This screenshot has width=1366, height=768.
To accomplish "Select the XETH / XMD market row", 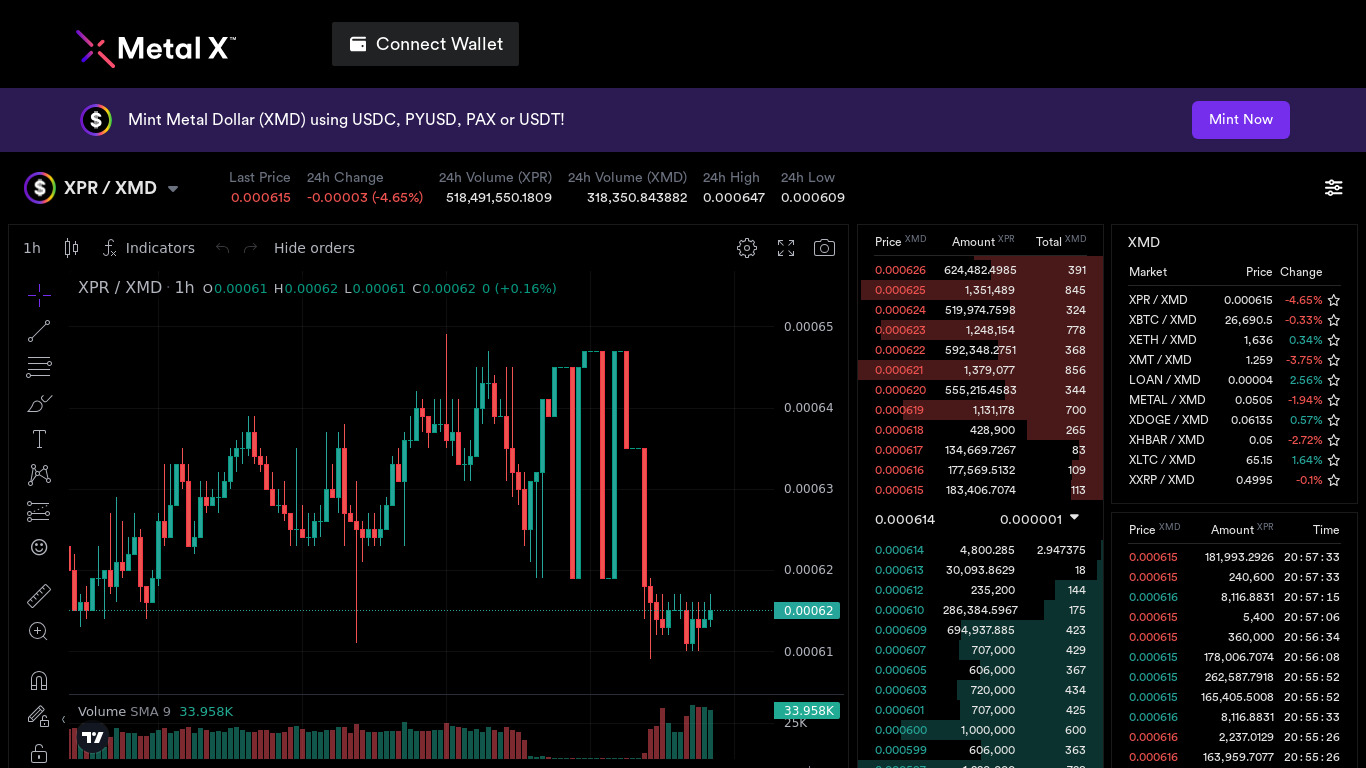I will [1234, 340].
